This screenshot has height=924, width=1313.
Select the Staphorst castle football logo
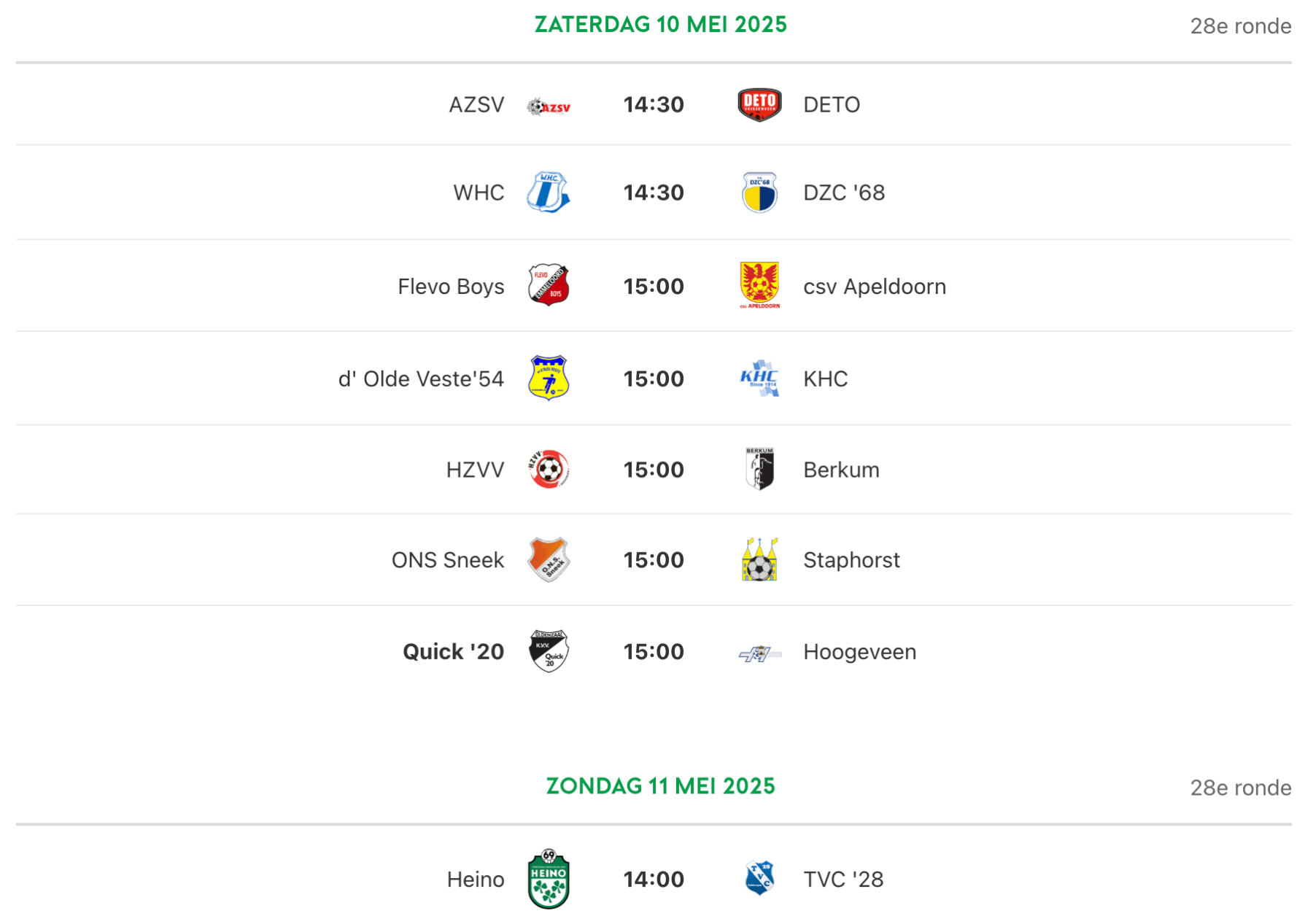[x=759, y=559]
